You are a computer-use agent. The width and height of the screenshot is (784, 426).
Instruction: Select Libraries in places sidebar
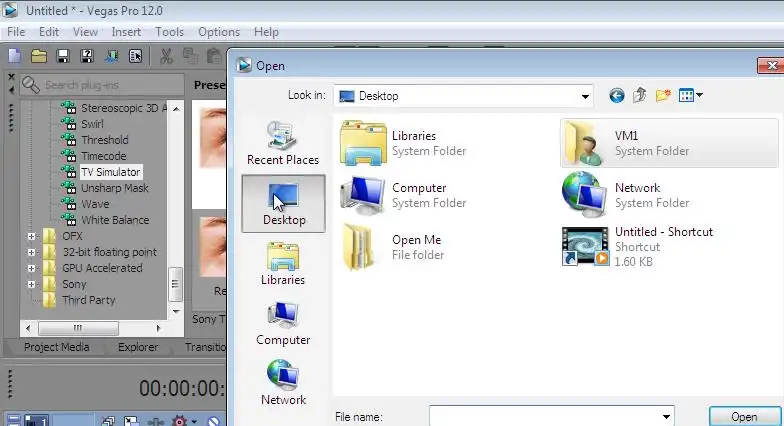[x=283, y=264]
